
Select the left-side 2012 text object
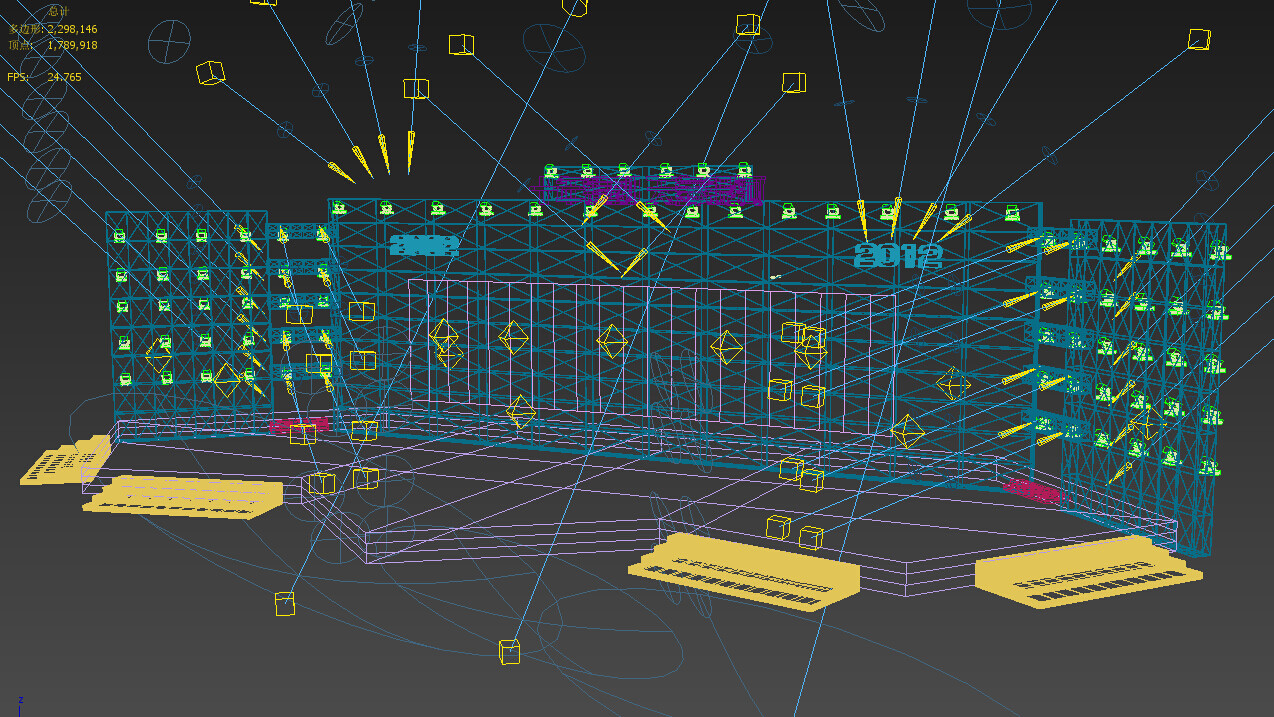tap(423, 244)
